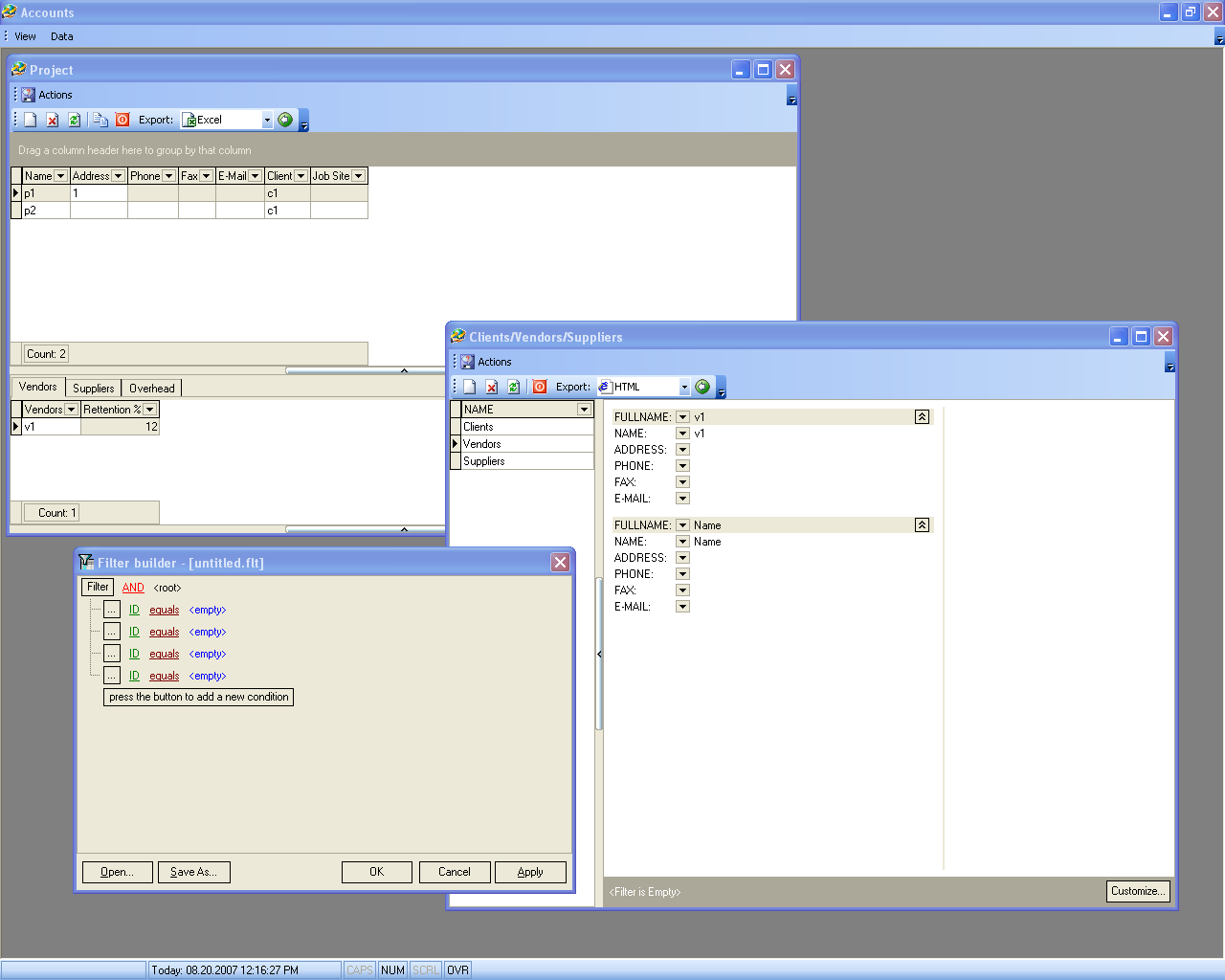Open Name column filter dropdown in Project grid
The width and height of the screenshot is (1225, 980).
(60, 176)
